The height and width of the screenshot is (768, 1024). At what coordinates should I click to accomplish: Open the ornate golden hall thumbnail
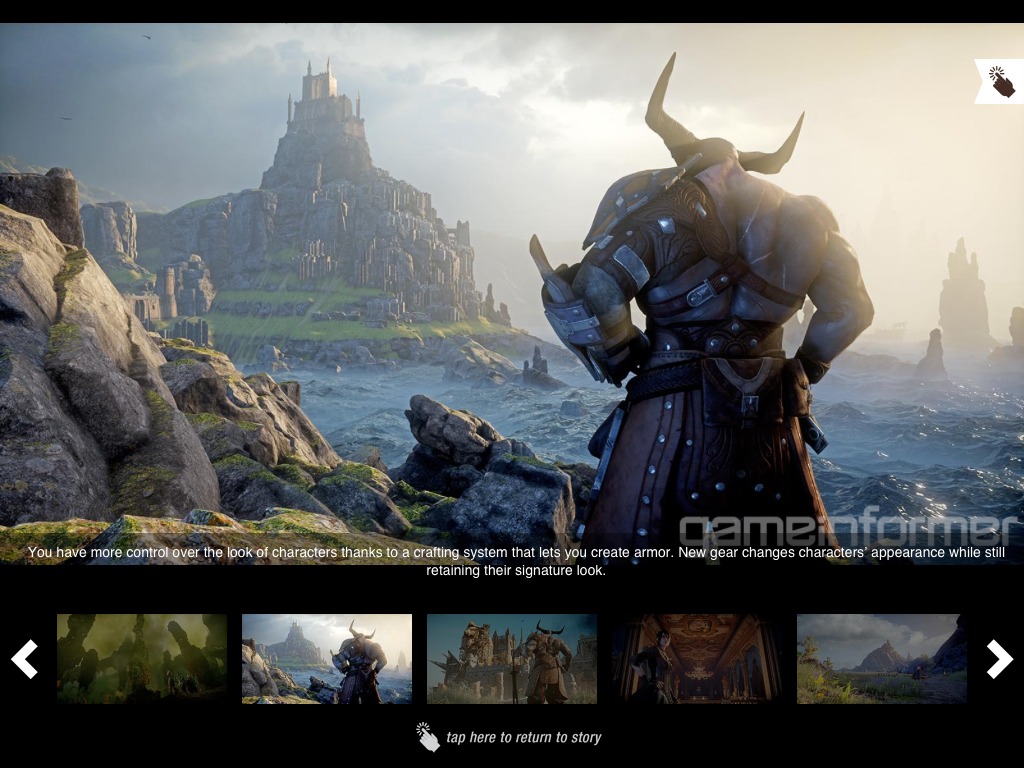697,658
